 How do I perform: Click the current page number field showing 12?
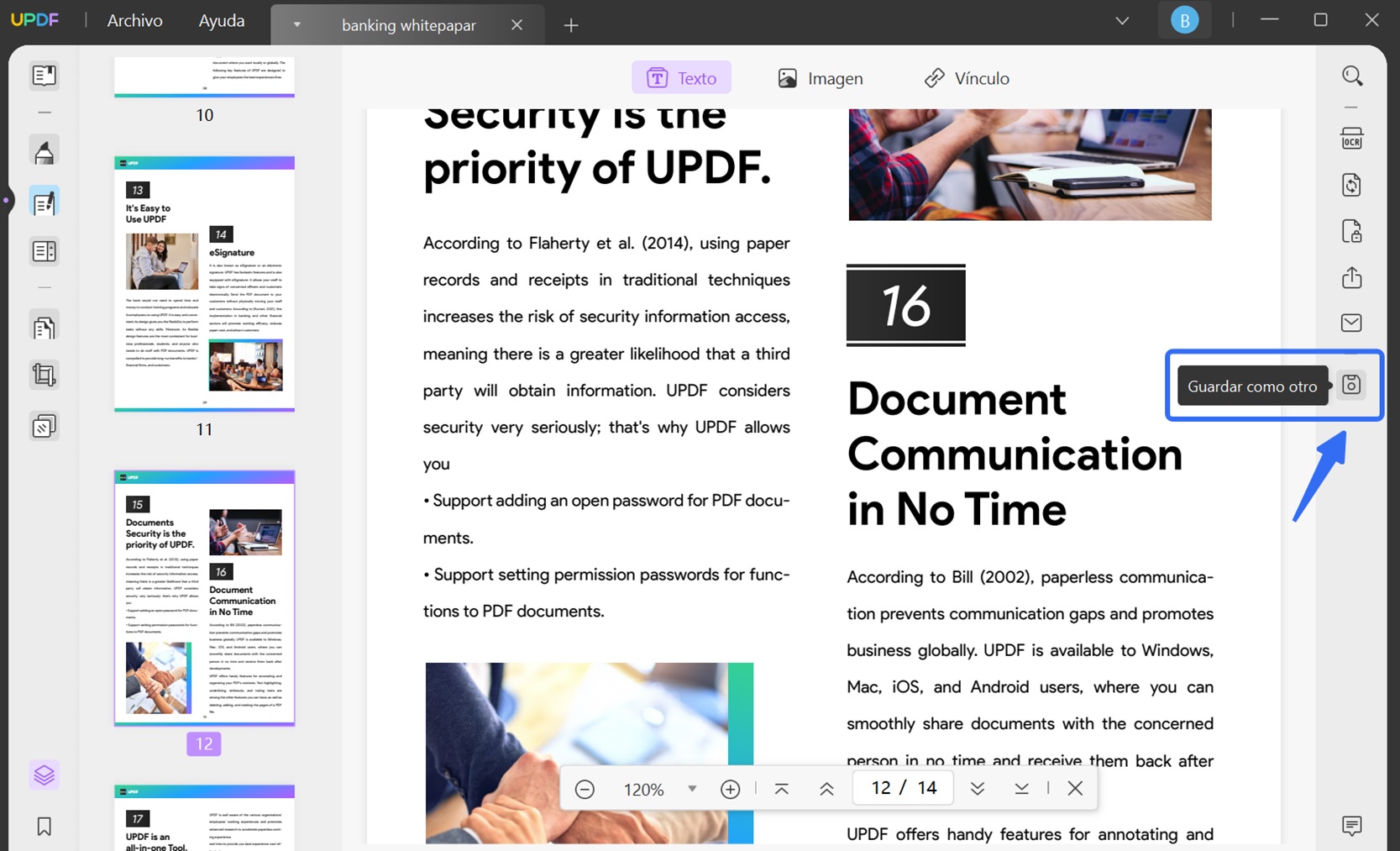tap(881, 788)
